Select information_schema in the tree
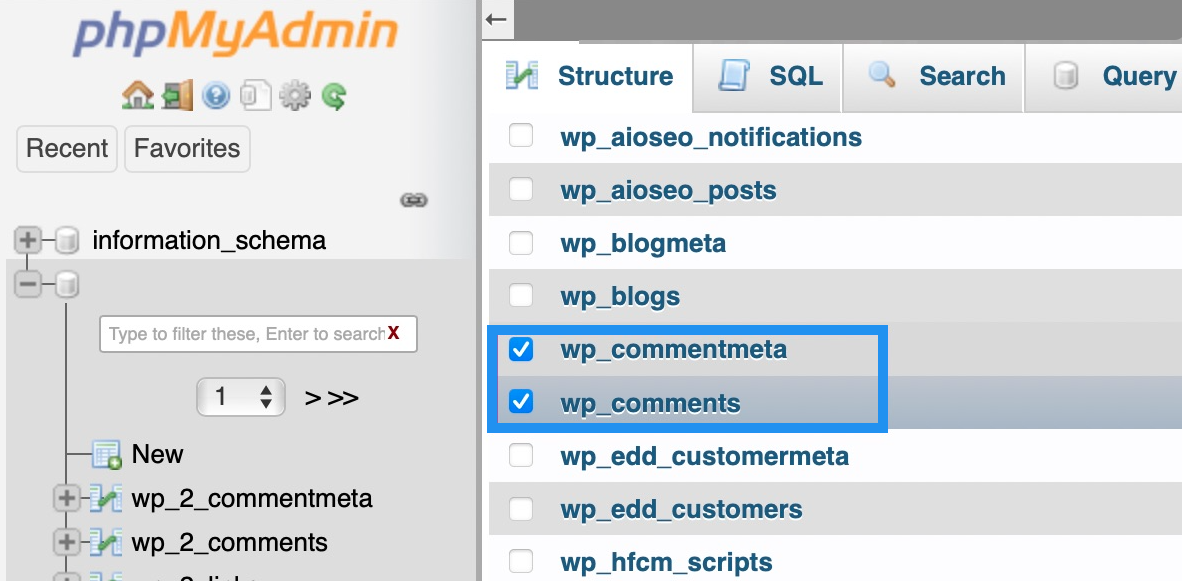1182x581 pixels. click(209, 241)
